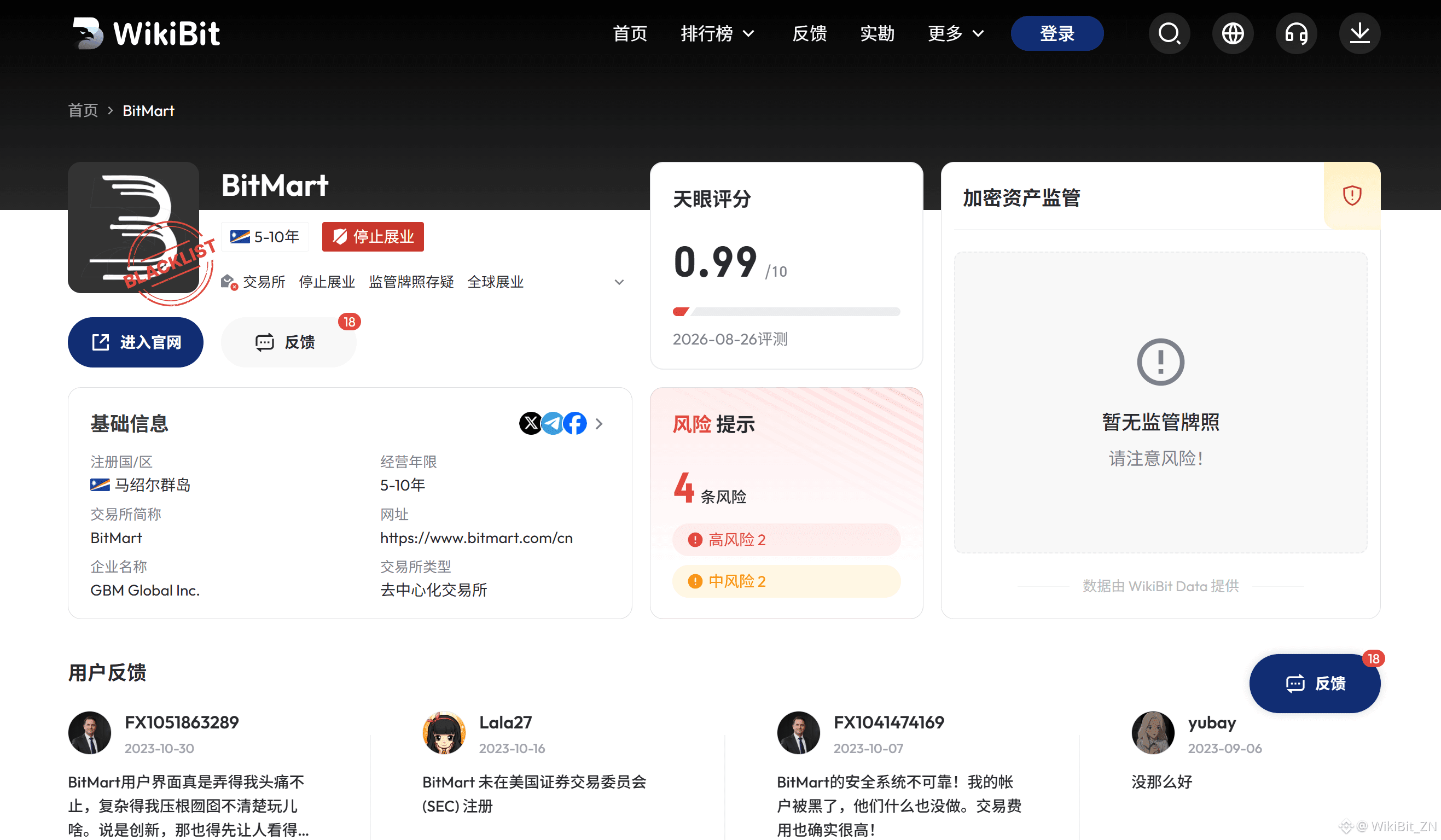Screen dimensions: 1441x840
Task: Click the 停止展业 red status badge
Action: 373,237
